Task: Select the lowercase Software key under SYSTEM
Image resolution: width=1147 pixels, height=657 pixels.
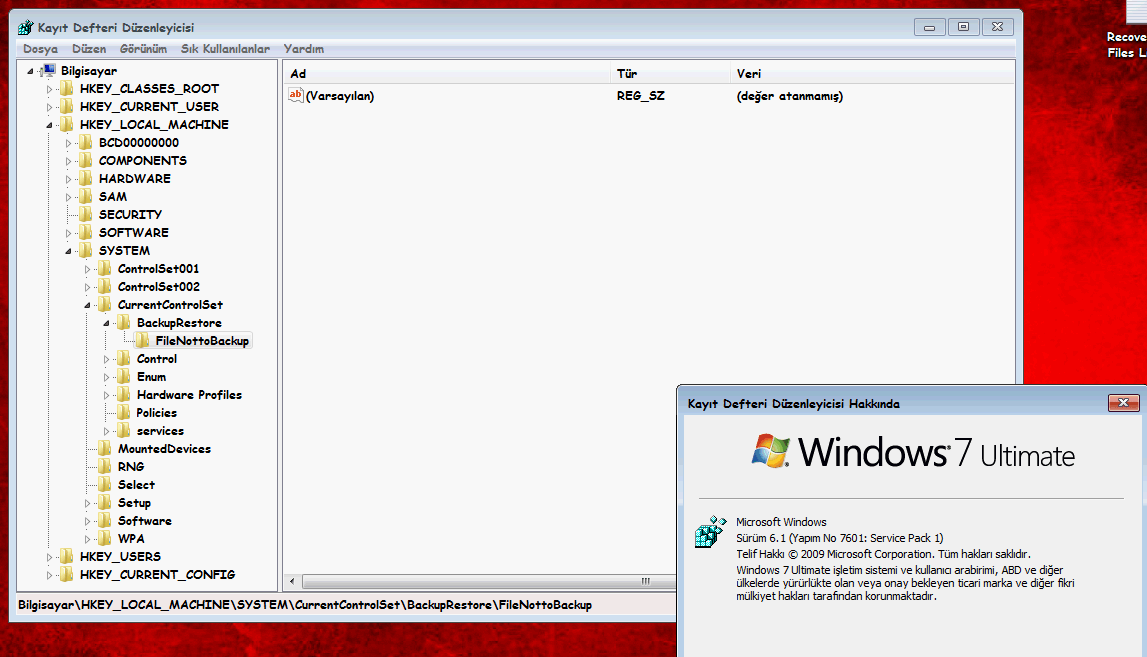Action: pyautogui.click(x=145, y=521)
